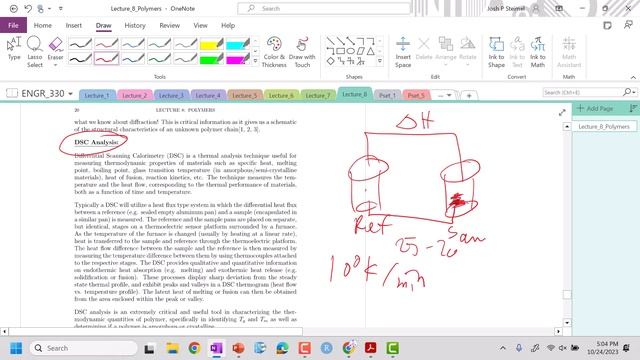Choose the Eraser tool
This screenshot has width=640, height=360.
tap(56, 47)
